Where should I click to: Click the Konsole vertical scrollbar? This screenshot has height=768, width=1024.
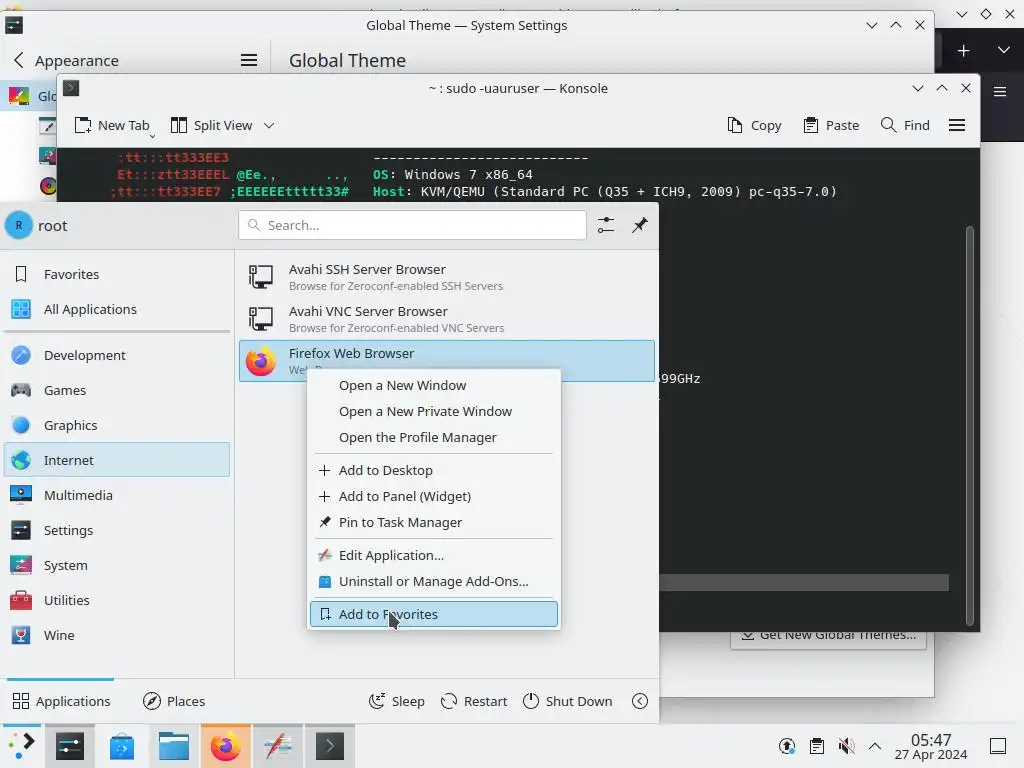tap(970, 424)
